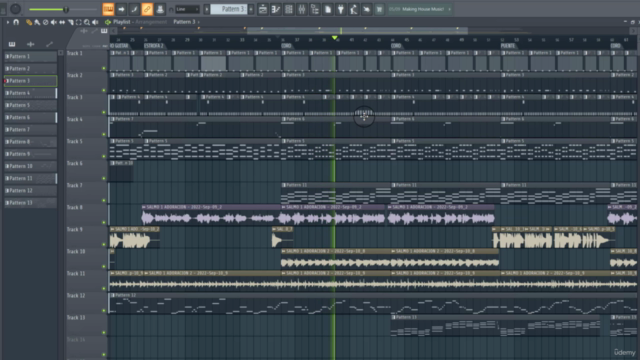Jump to the PUENTE timeline marker
This screenshot has height=360, width=640.
coord(508,46)
